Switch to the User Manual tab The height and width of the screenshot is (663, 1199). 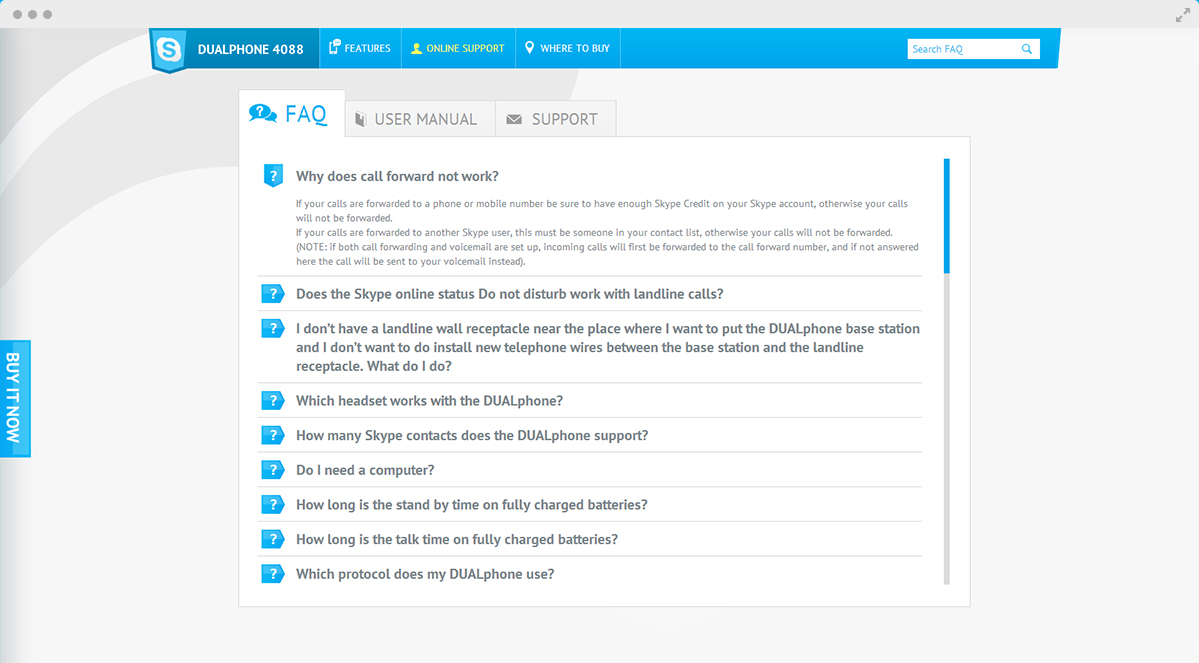coord(420,119)
